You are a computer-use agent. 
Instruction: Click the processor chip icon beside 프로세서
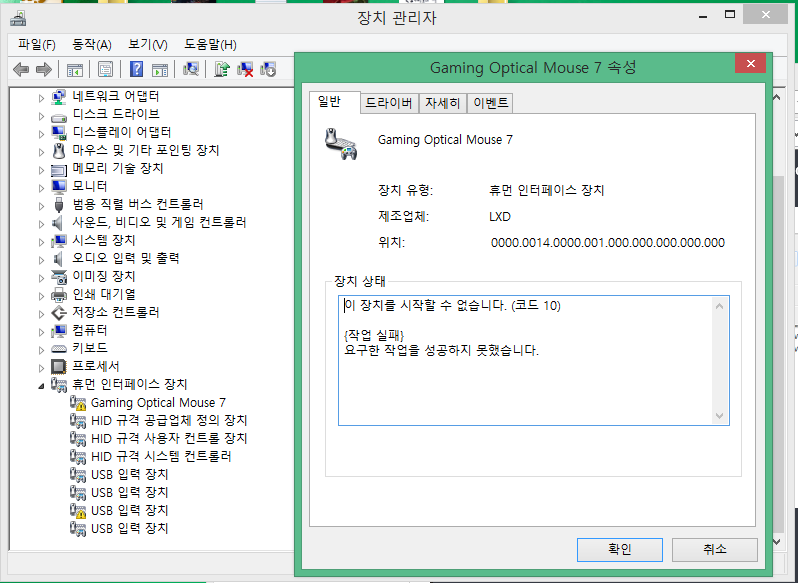[59, 367]
